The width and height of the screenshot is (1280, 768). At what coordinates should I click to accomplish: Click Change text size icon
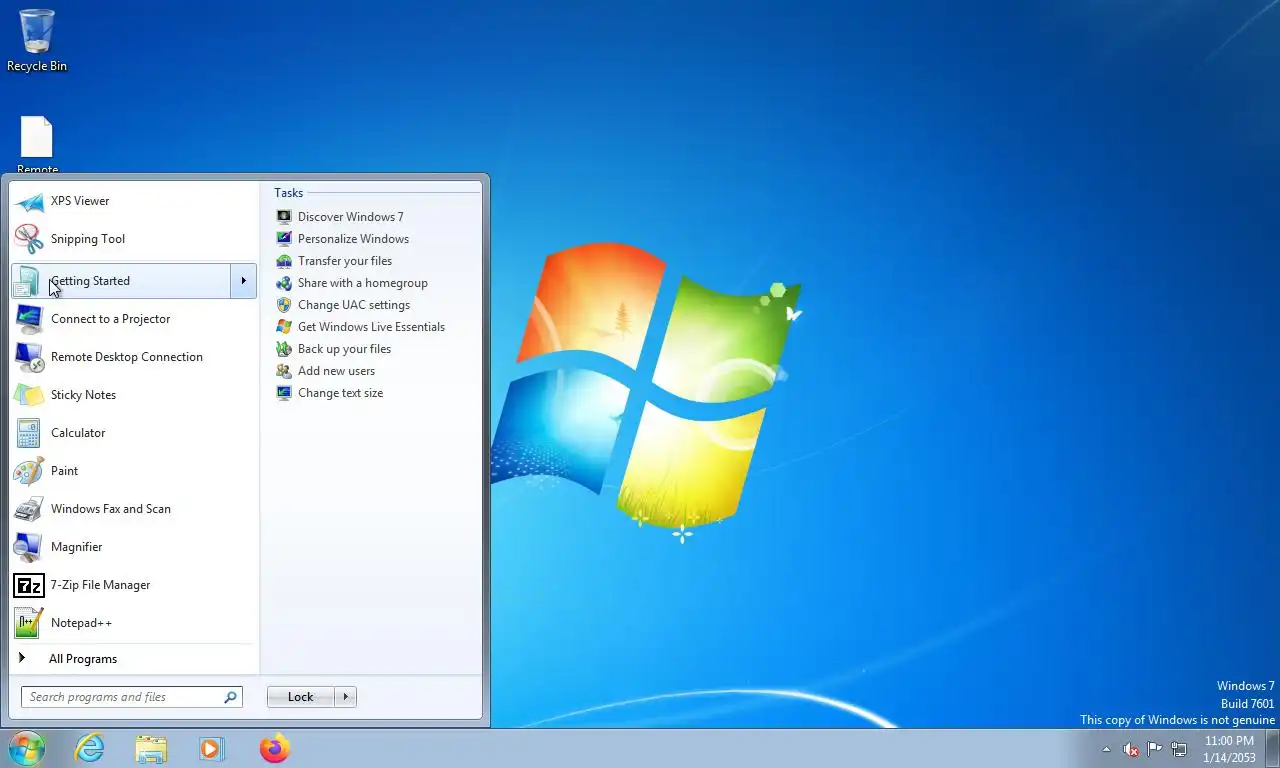(x=284, y=393)
